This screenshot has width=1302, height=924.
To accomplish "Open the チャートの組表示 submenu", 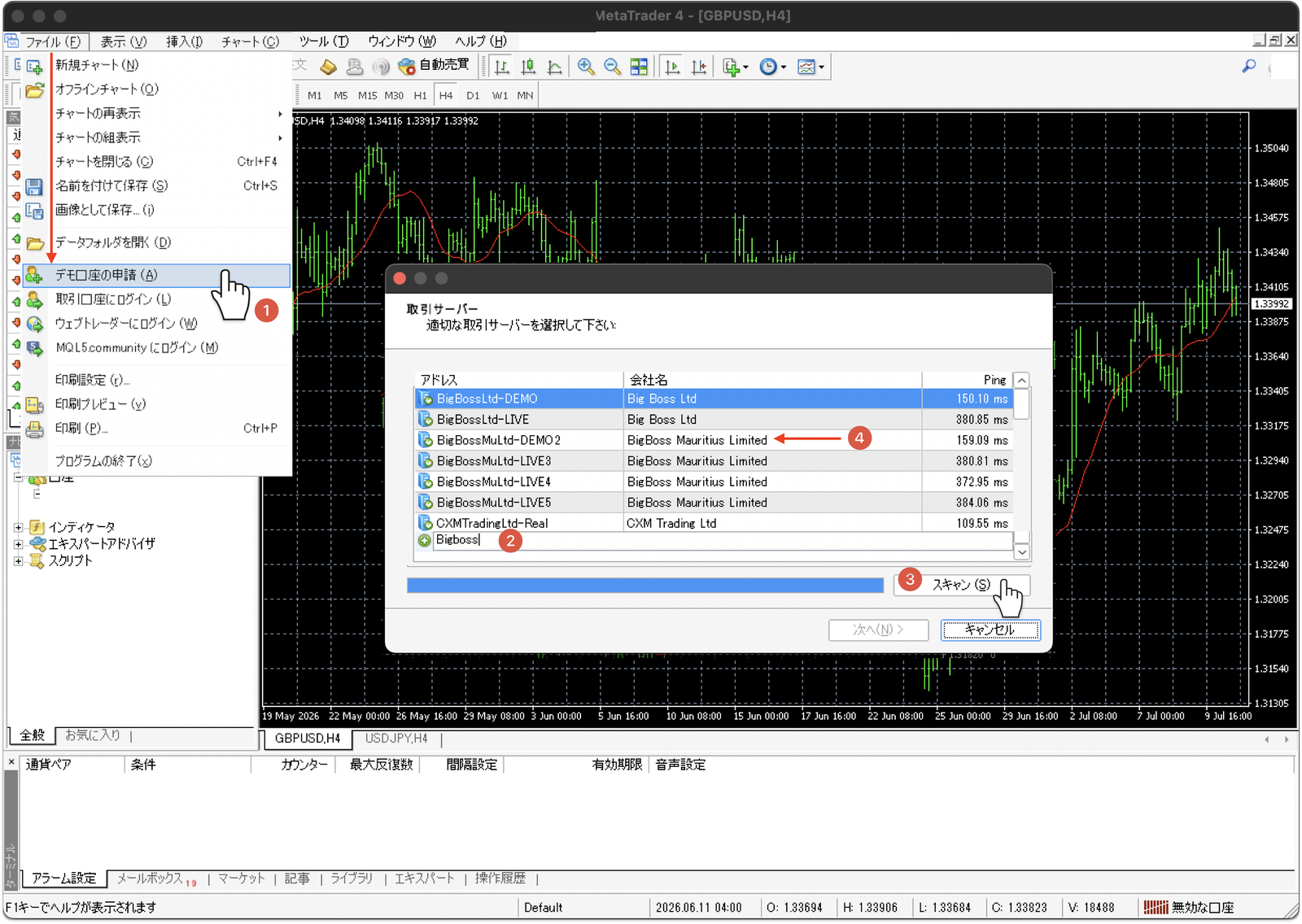I will click(156, 137).
